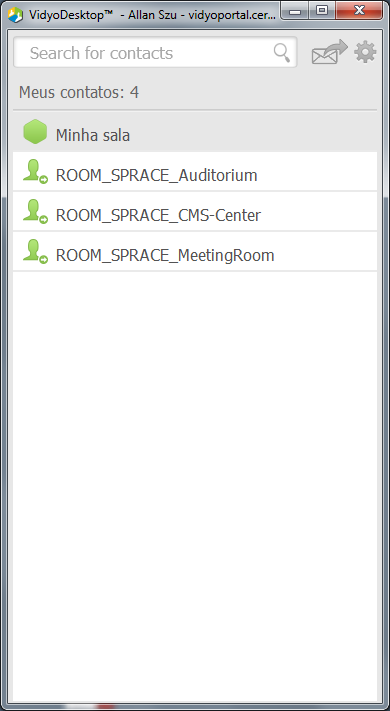
Task: Minimize the VidyoDesktop window
Action: click(295, 11)
